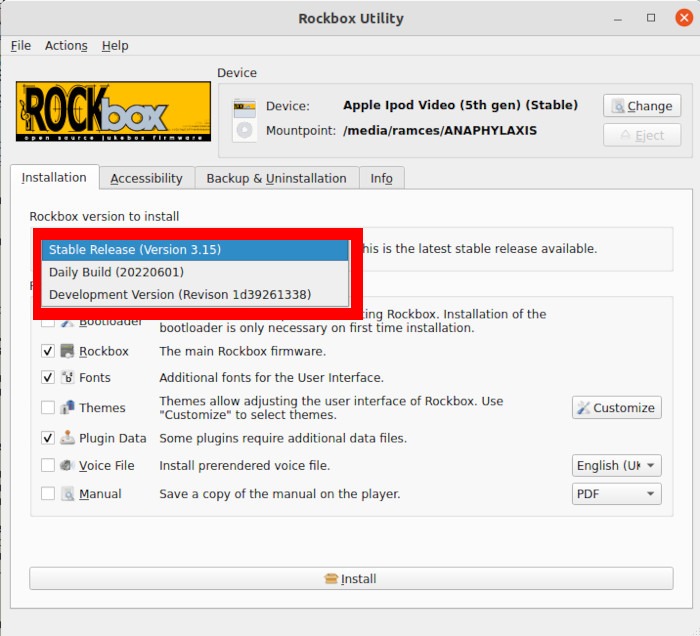Switch to the Installation tab
The height and width of the screenshot is (636, 700).
coord(54,178)
